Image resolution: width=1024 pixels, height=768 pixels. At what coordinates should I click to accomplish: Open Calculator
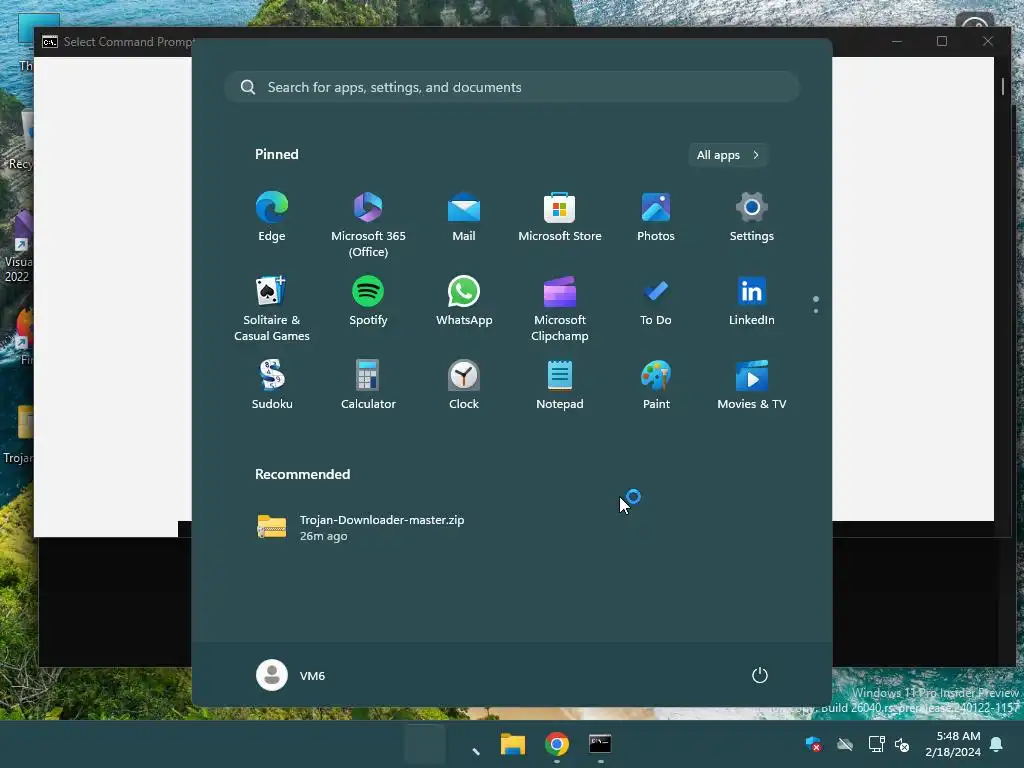(x=368, y=385)
